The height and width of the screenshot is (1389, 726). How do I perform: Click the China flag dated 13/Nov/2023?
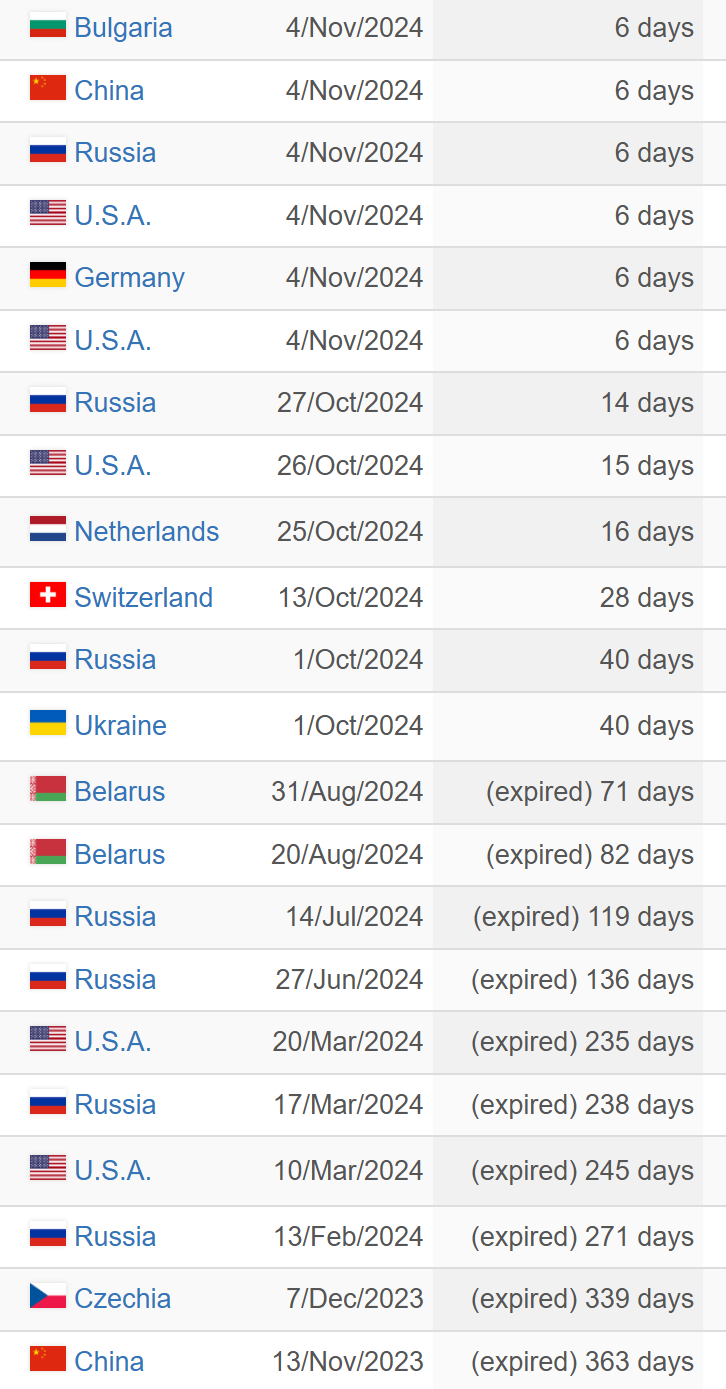48,1360
